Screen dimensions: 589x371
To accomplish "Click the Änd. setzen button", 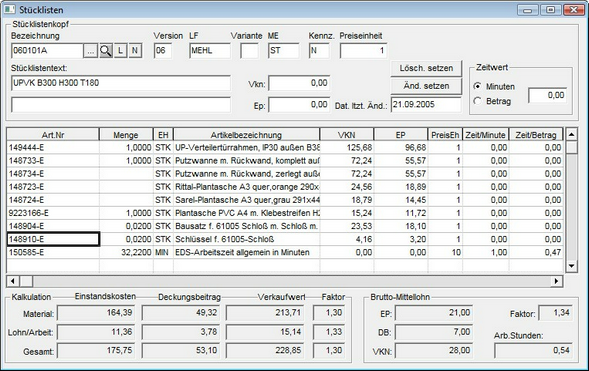I will point(426,86).
